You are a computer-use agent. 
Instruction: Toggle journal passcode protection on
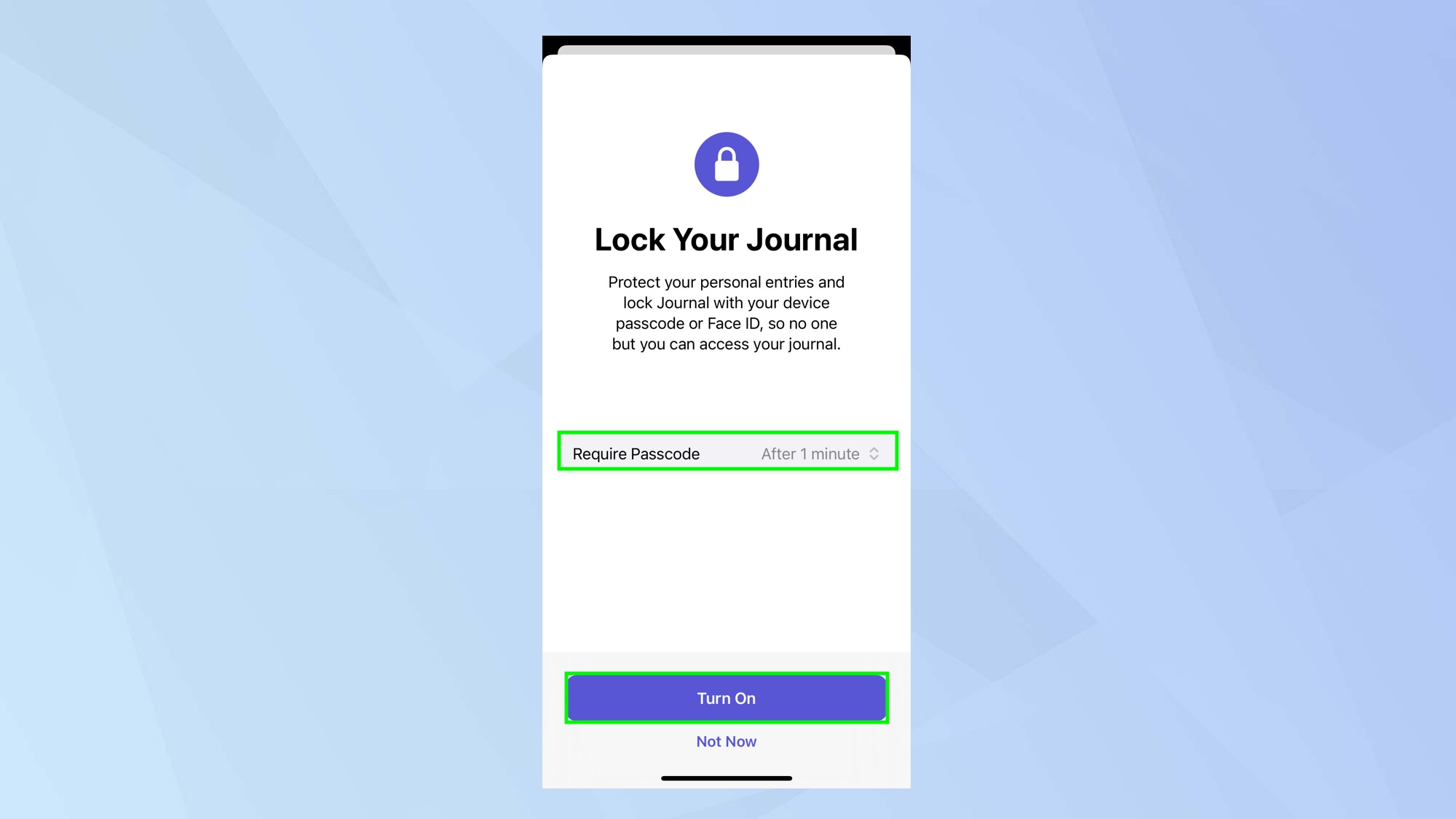pos(726,698)
